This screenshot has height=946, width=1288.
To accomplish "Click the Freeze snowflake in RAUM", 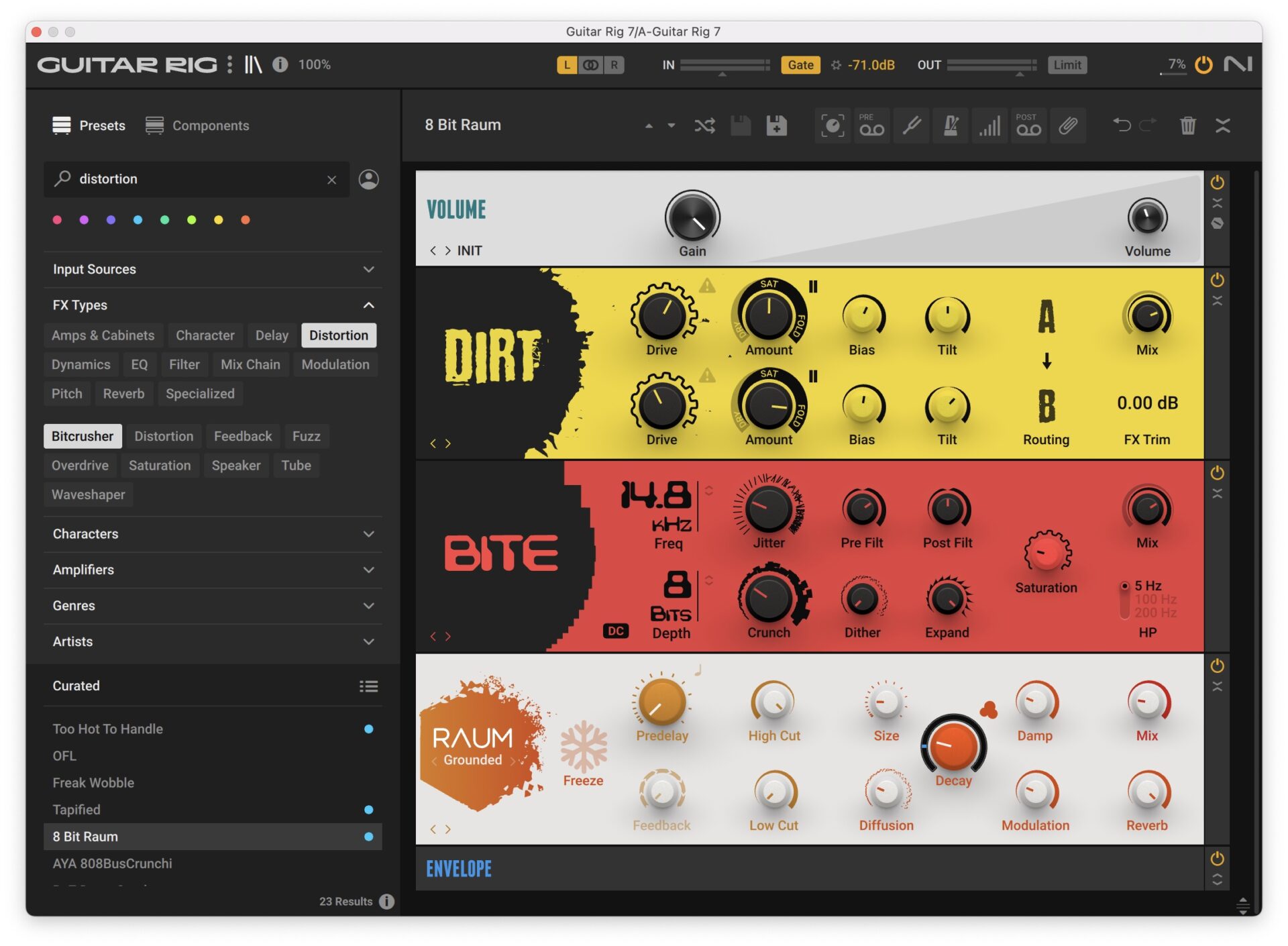I will click(583, 745).
